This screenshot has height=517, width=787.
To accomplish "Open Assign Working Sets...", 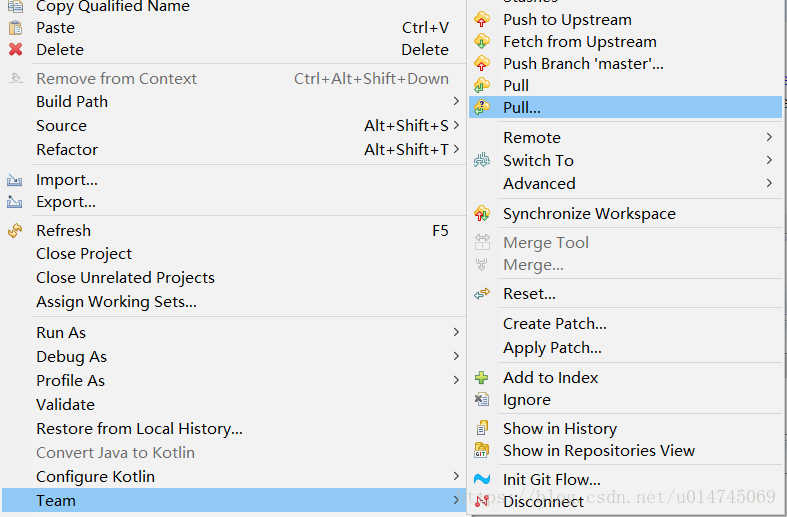I will point(234,302).
